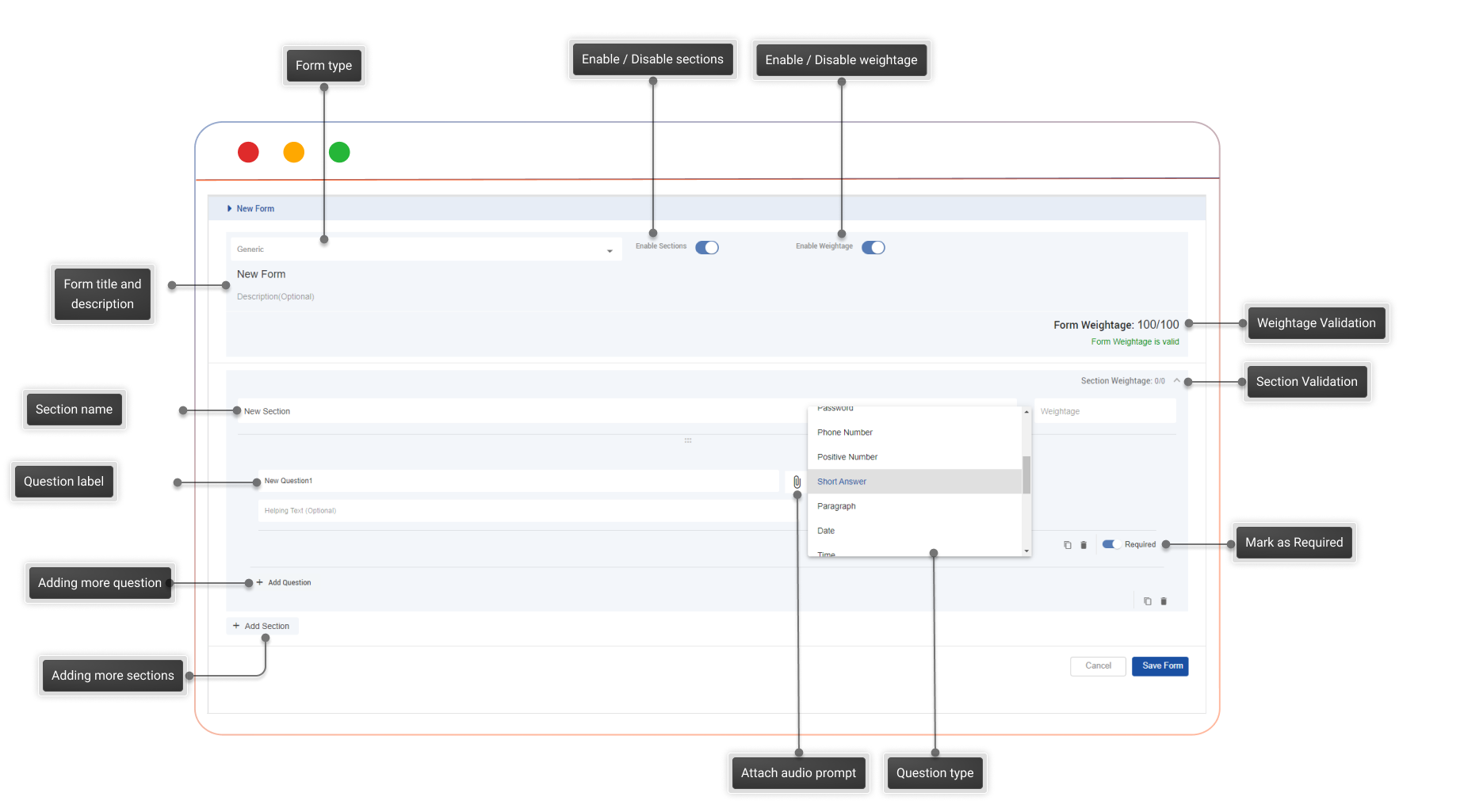Click the paperclip attach audio prompt icon

pyautogui.click(x=797, y=482)
